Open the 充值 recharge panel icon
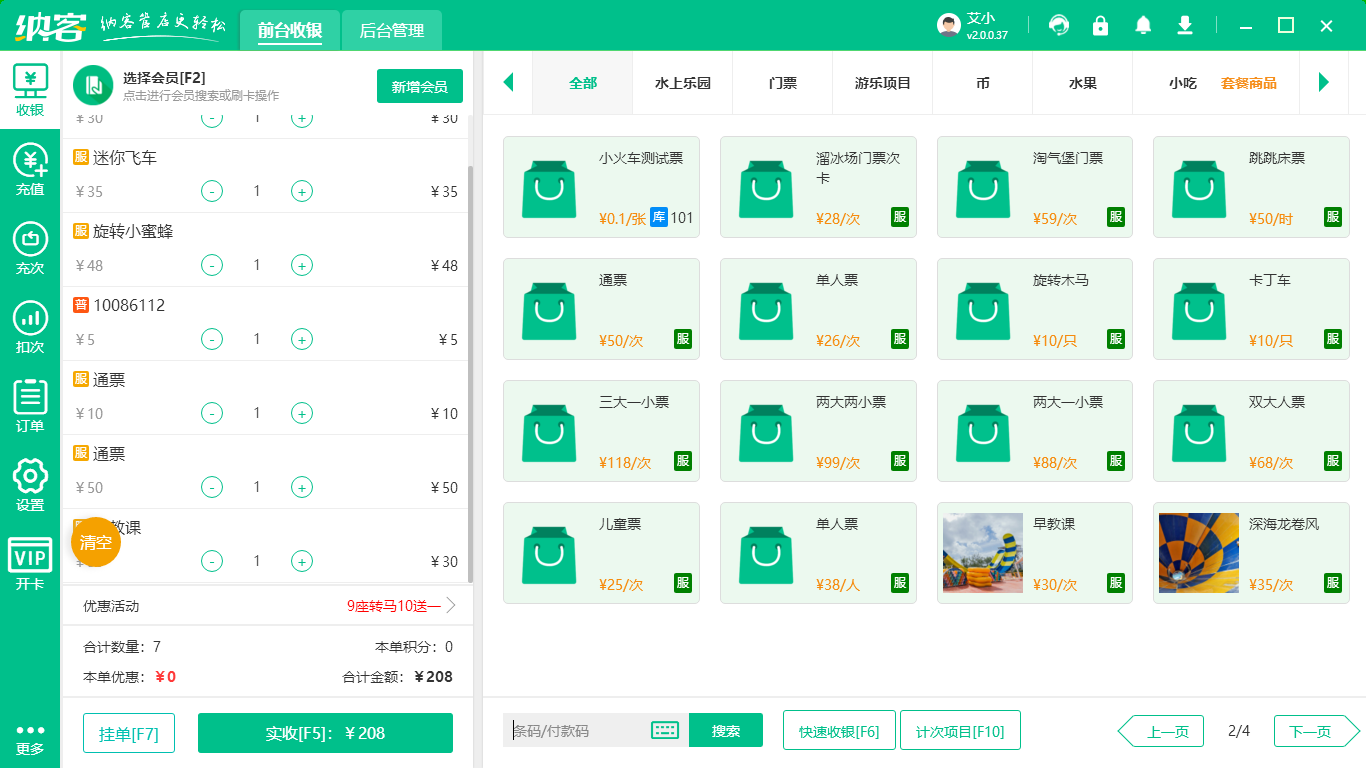Screen dimensions: 1366x768 pyautogui.click(x=30, y=168)
